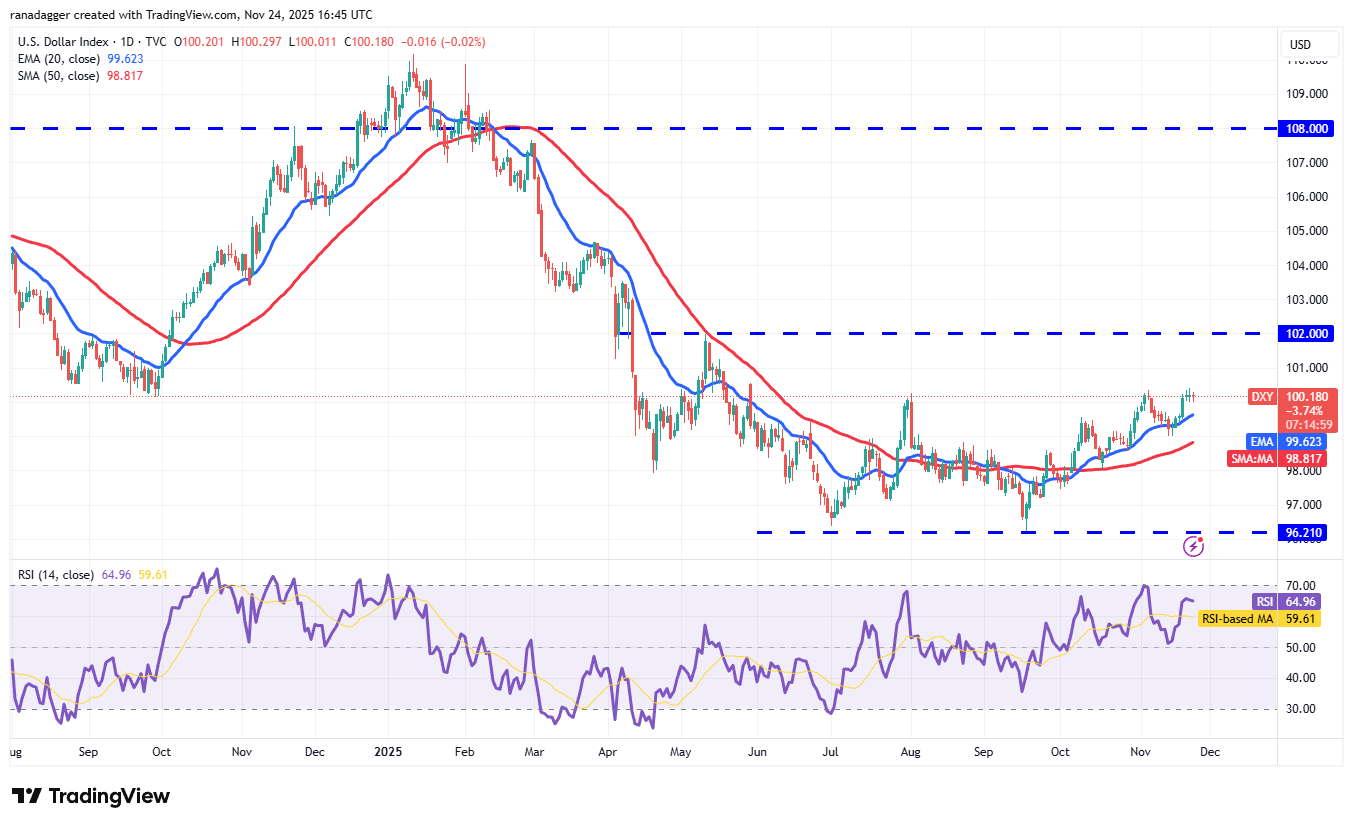
Task: Toggle the SMA (50, close) indicator legend
Action: (x=60, y=76)
